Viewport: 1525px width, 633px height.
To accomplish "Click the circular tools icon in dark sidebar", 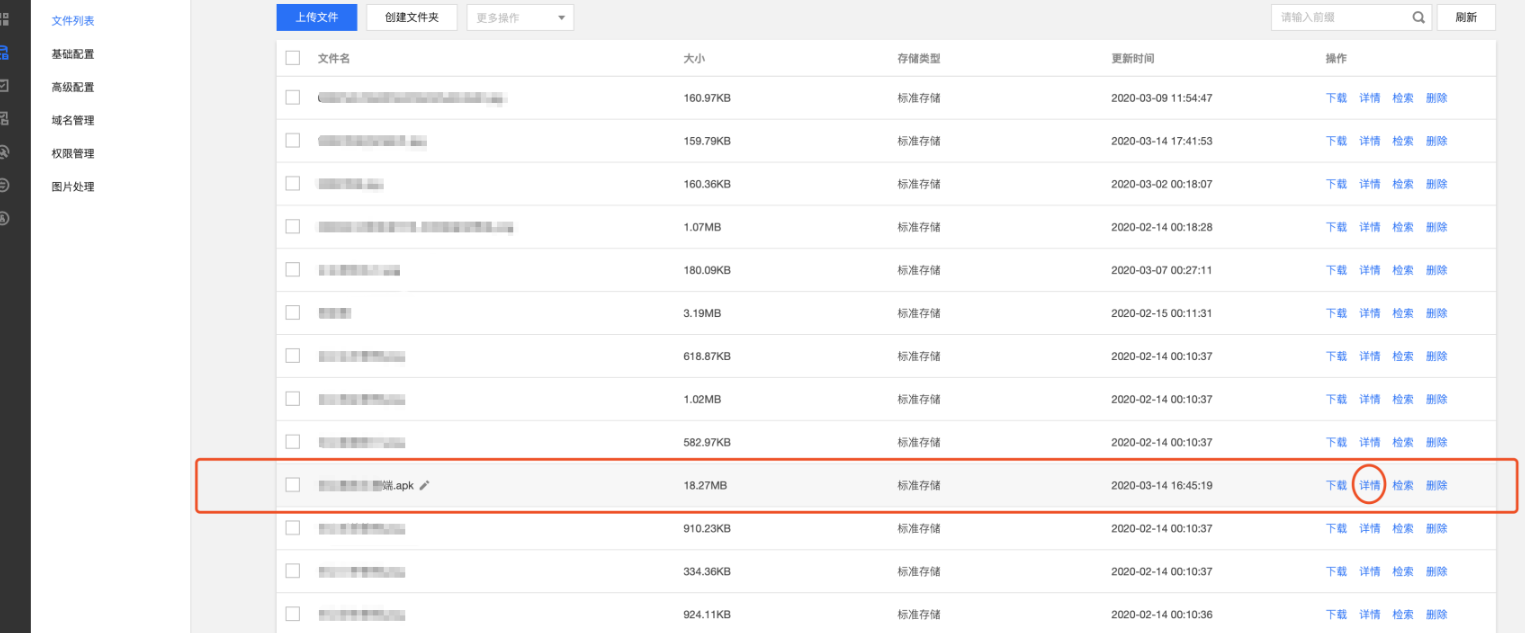I will tap(4, 152).
